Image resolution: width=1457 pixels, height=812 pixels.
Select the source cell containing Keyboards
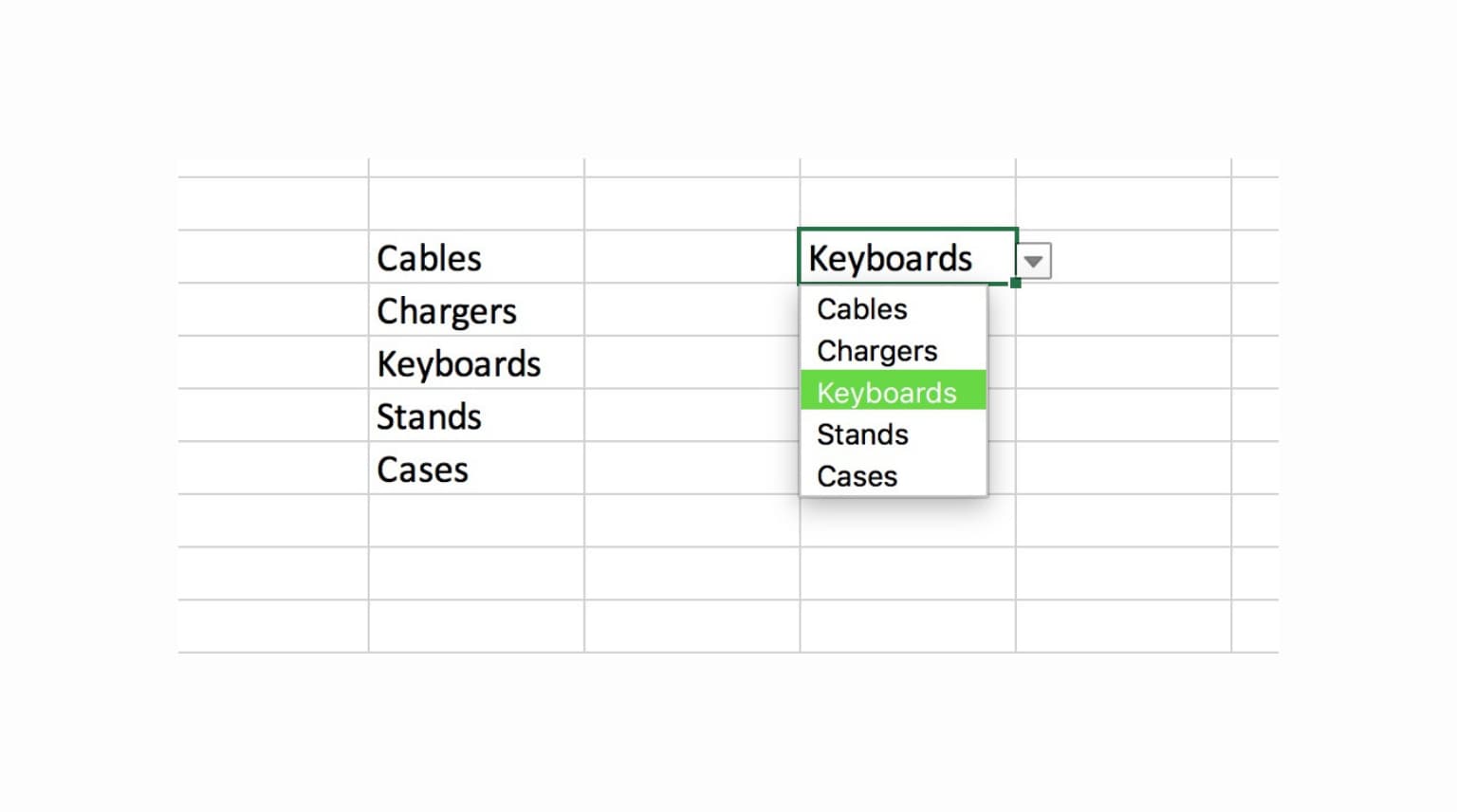click(x=476, y=362)
